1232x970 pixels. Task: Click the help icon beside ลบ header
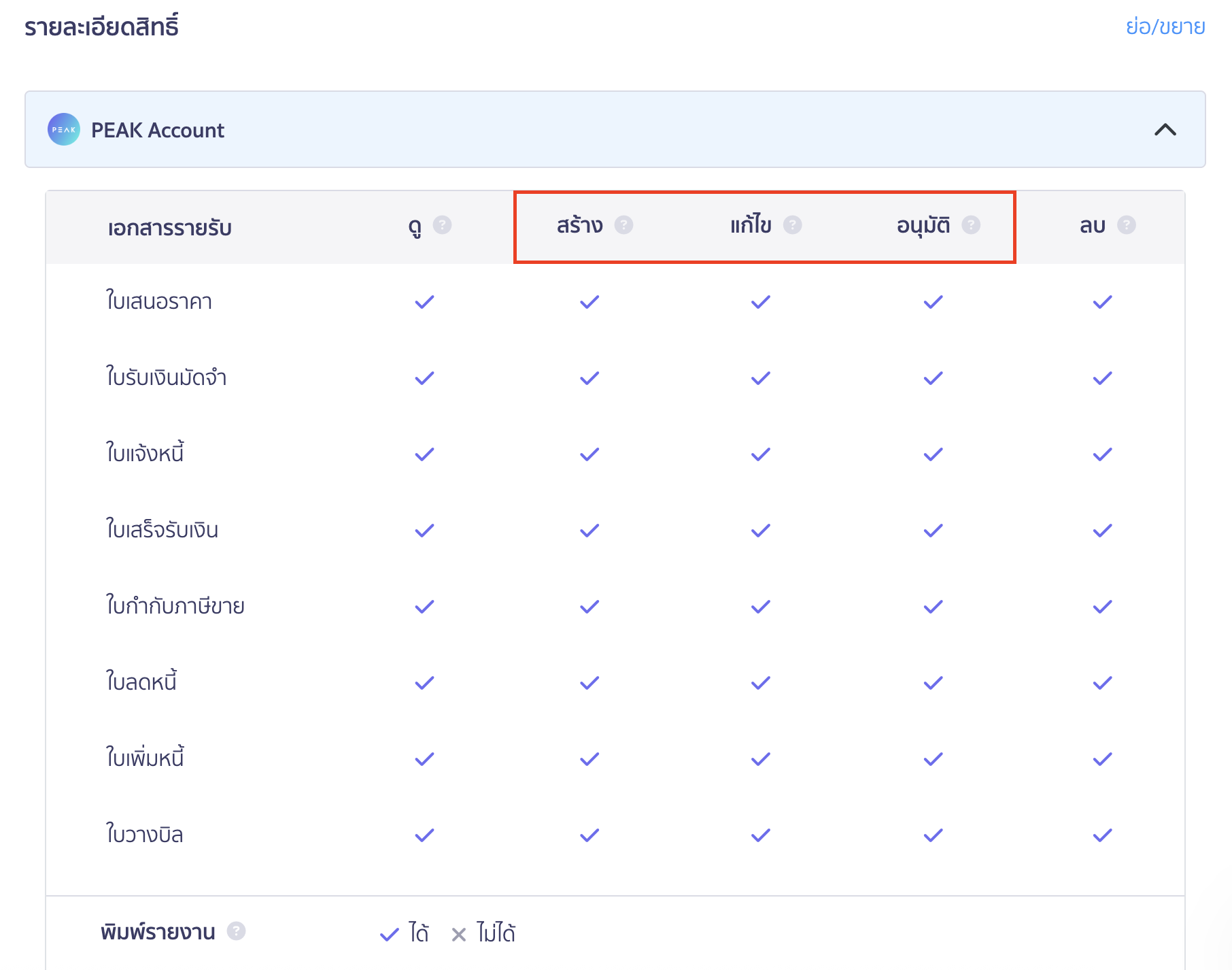pos(1127,225)
